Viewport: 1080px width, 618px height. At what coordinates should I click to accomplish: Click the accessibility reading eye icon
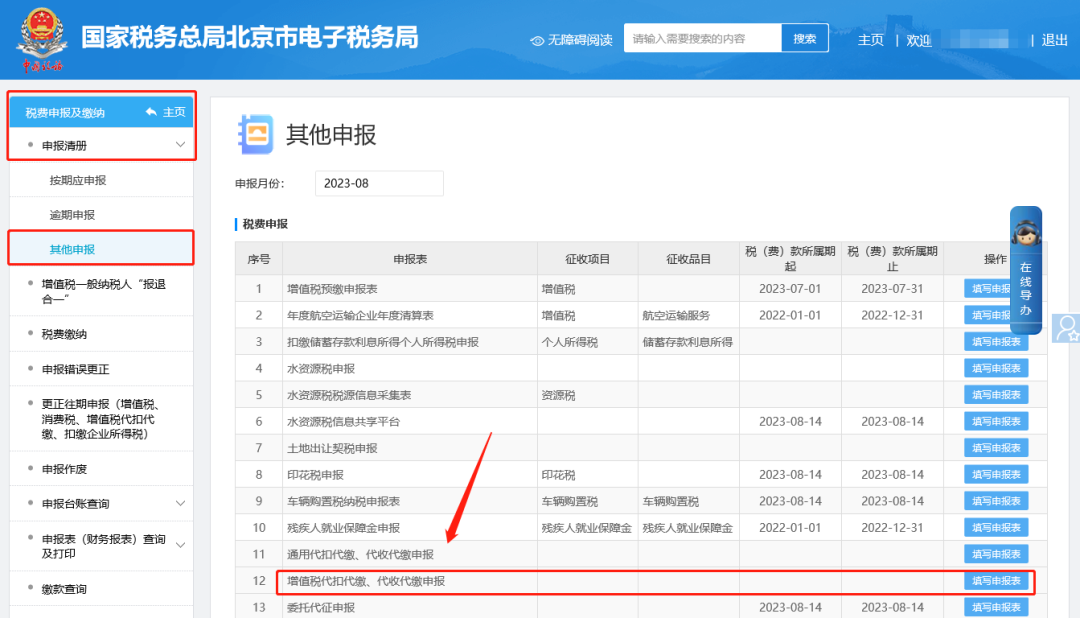tap(537, 41)
